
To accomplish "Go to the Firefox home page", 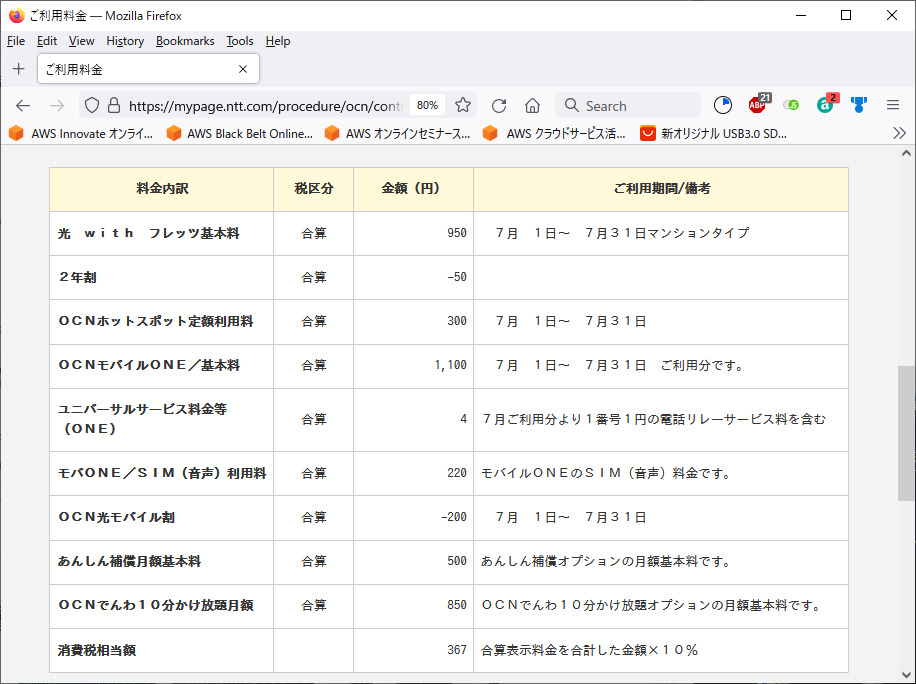I will point(532,105).
